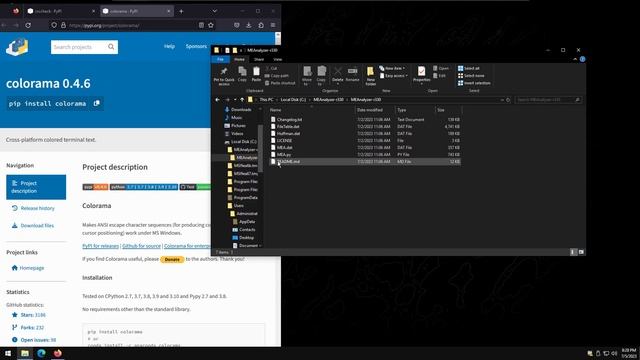
Task: Click the Donate button on PyPI page
Action: (172, 259)
